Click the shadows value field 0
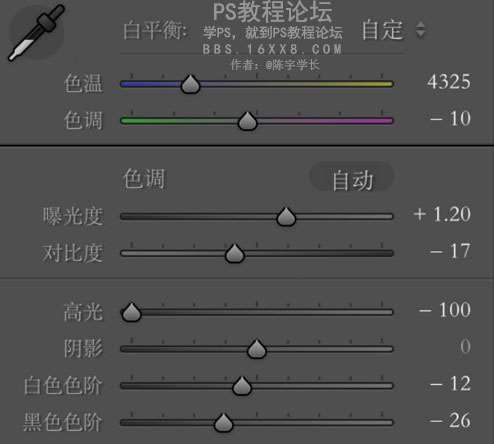This screenshot has height=444, width=494. [465, 347]
